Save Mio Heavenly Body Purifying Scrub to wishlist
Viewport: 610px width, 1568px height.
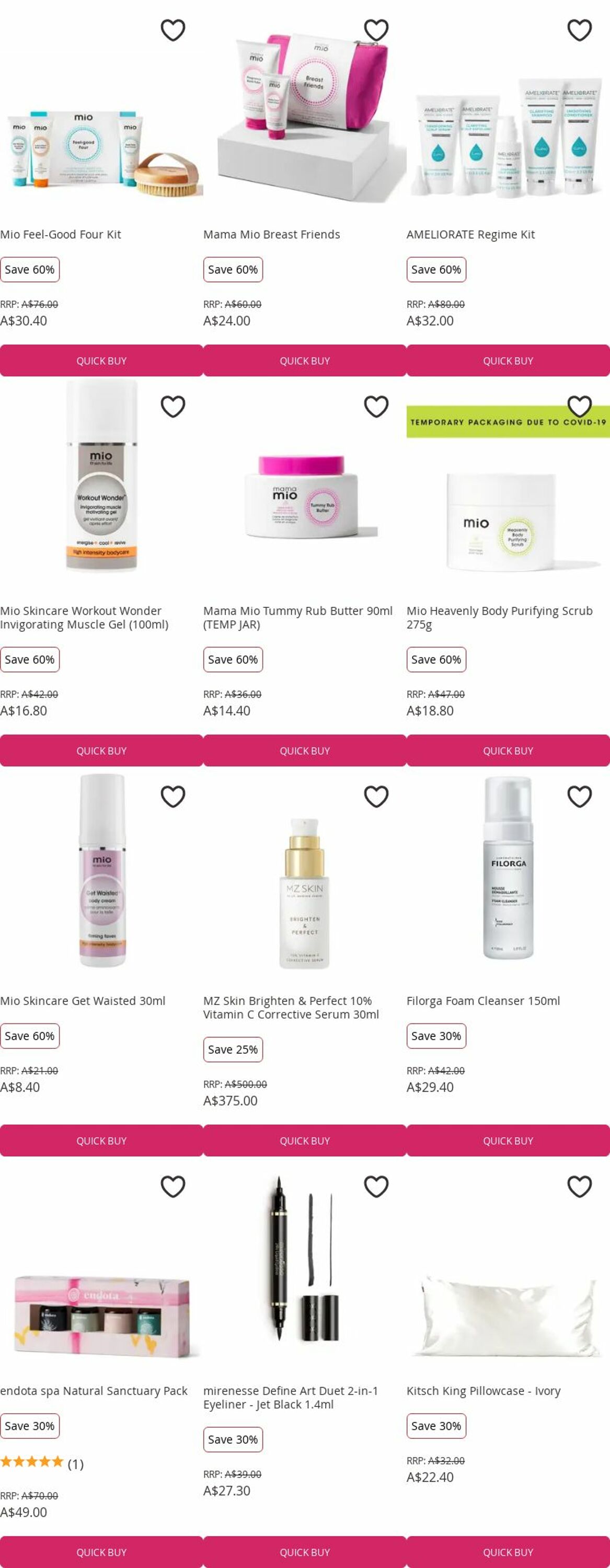580,406
